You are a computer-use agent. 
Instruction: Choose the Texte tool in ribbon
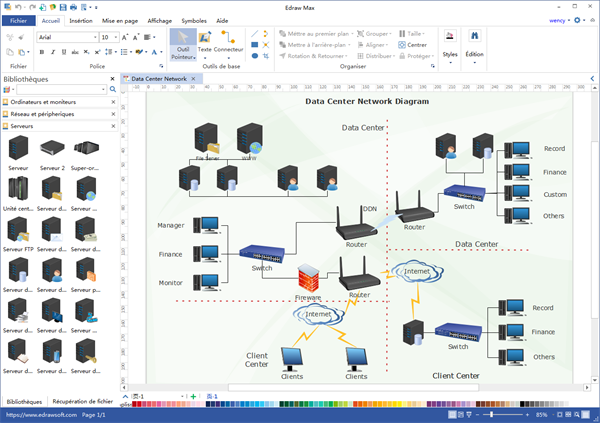(x=205, y=46)
